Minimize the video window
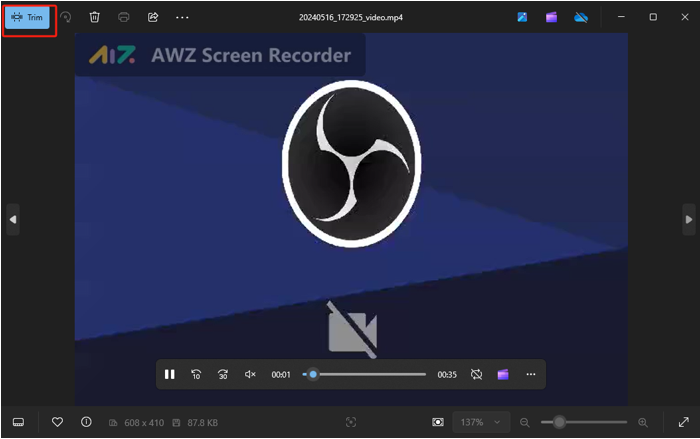 click(x=621, y=17)
